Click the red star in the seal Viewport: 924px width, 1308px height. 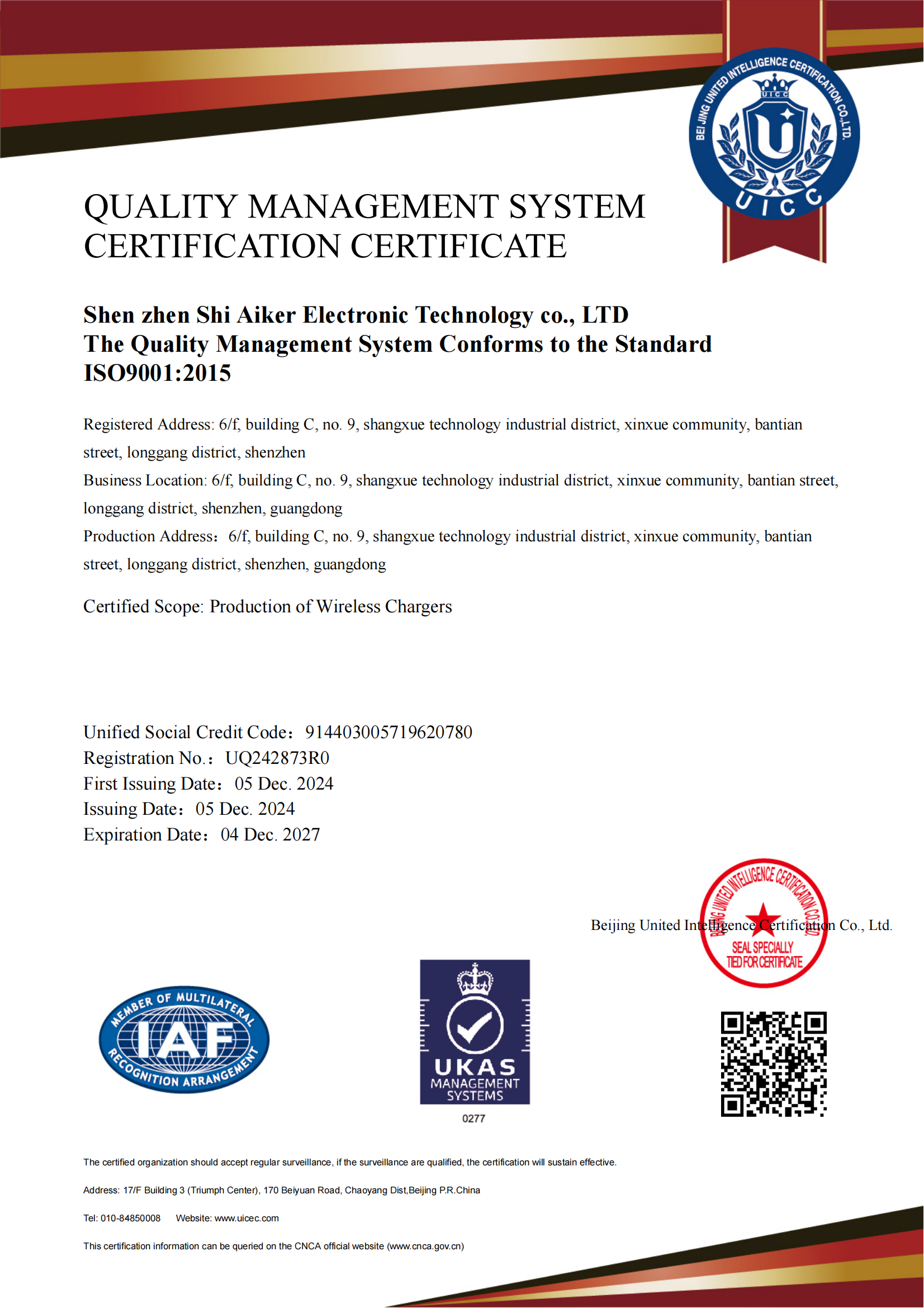pyautogui.click(x=763, y=918)
